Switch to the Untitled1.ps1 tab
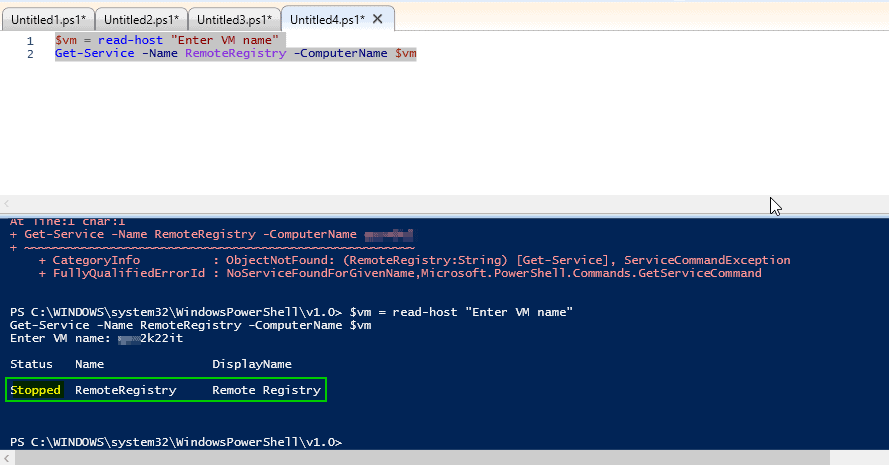 [x=48, y=19]
